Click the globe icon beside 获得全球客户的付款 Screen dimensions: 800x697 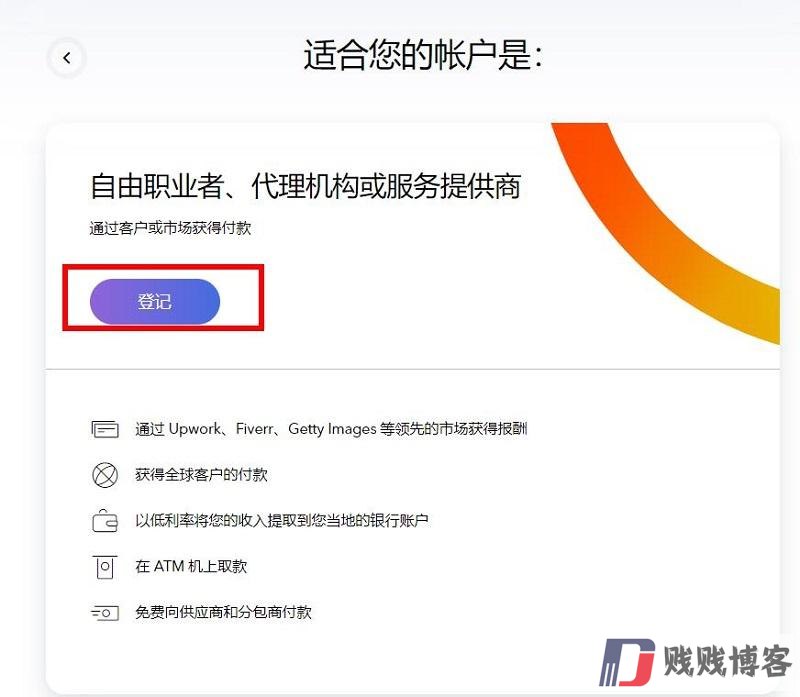point(105,475)
